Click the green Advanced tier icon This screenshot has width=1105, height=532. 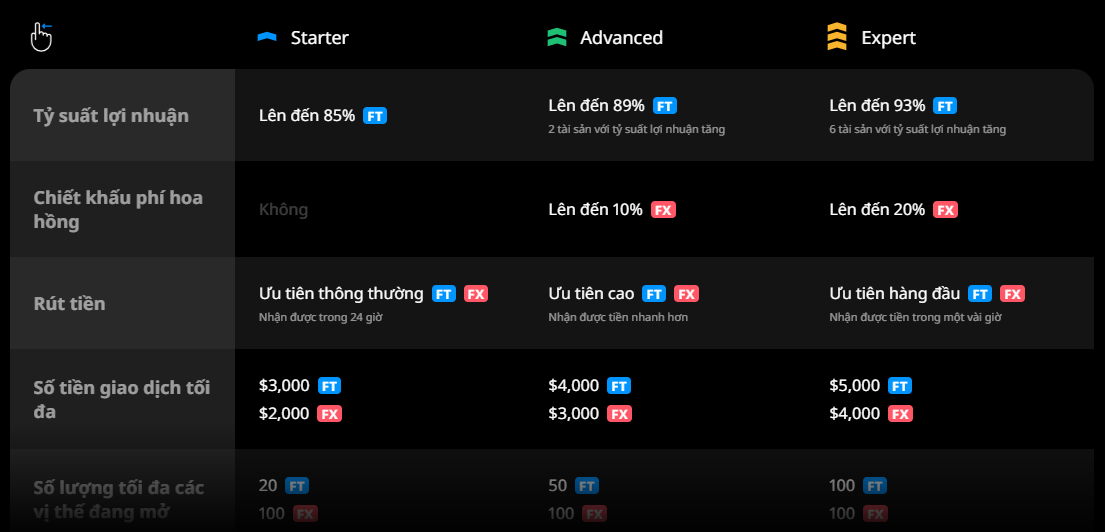pos(557,37)
